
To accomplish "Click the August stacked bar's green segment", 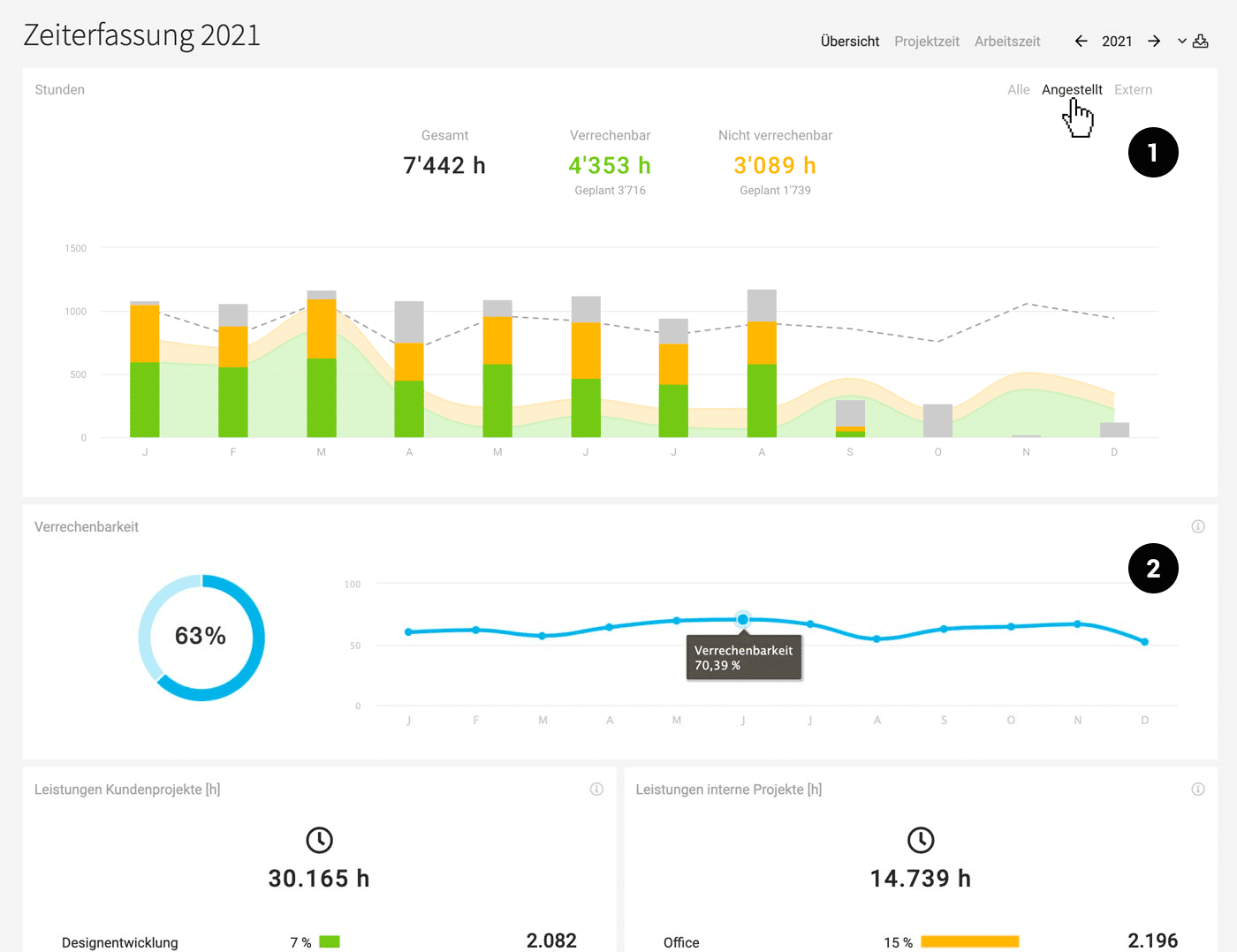I will click(762, 400).
